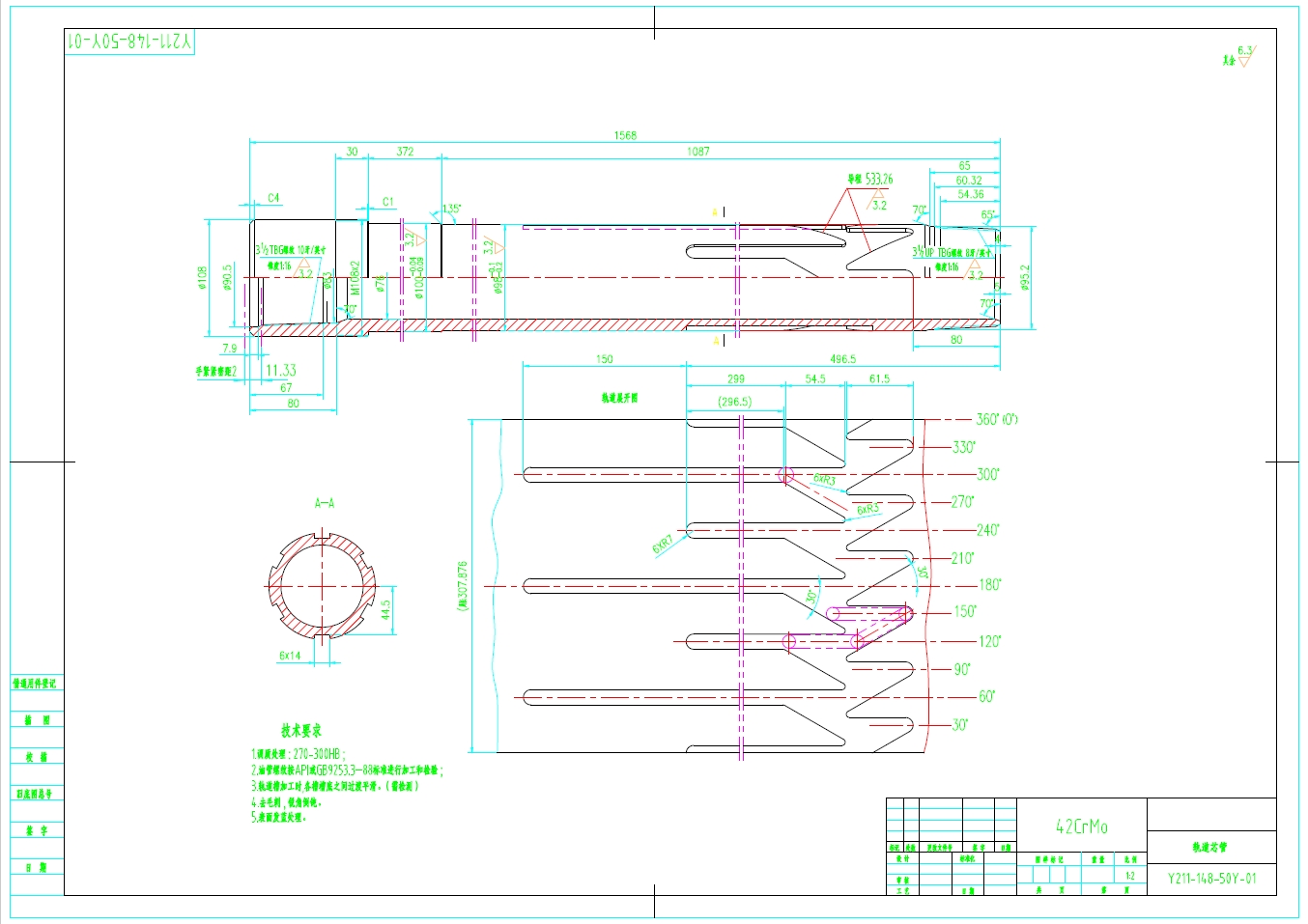Image resolution: width=1308 pixels, height=924 pixels.
Task: Click the 90° angle label
Action: pos(961,669)
